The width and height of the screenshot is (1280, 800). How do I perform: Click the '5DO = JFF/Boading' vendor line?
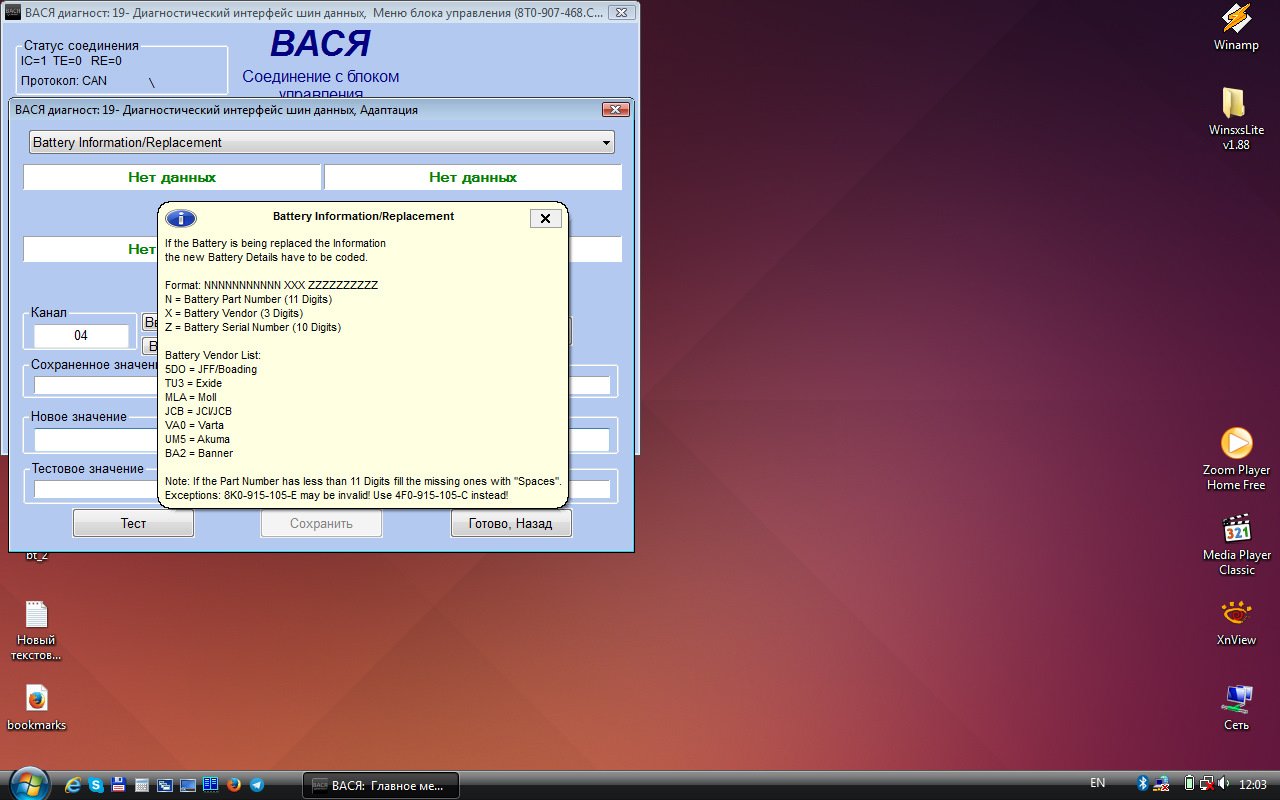tap(211, 369)
